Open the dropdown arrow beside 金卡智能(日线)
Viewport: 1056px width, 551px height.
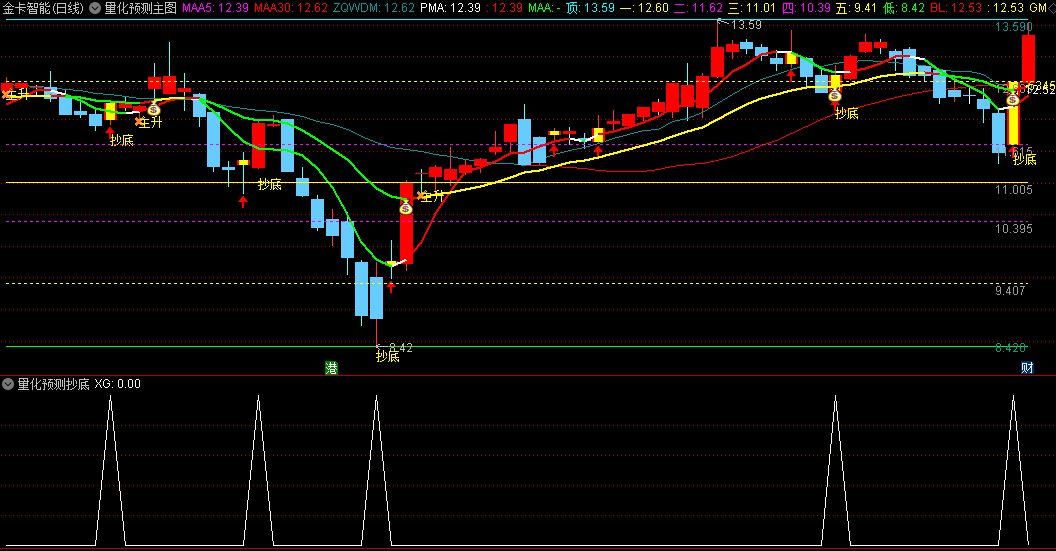[95, 8]
